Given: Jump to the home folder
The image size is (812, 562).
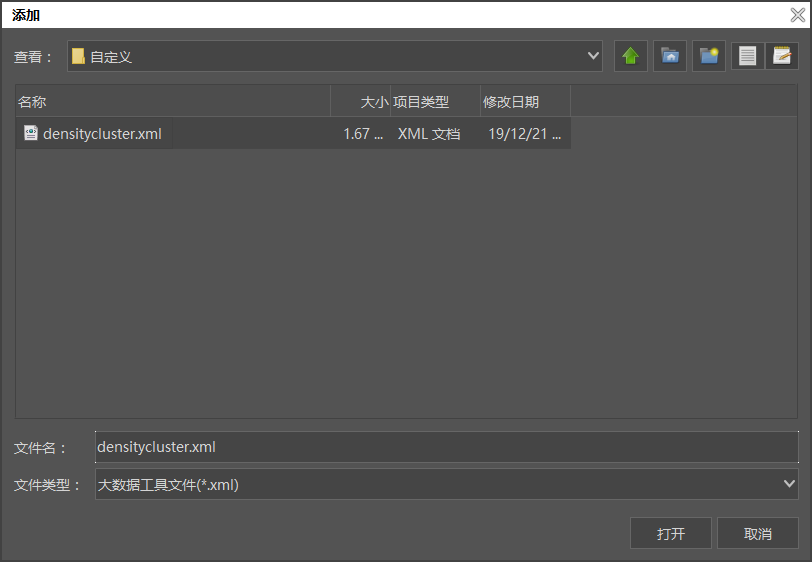Looking at the screenshot, I should tap(670, 56).
